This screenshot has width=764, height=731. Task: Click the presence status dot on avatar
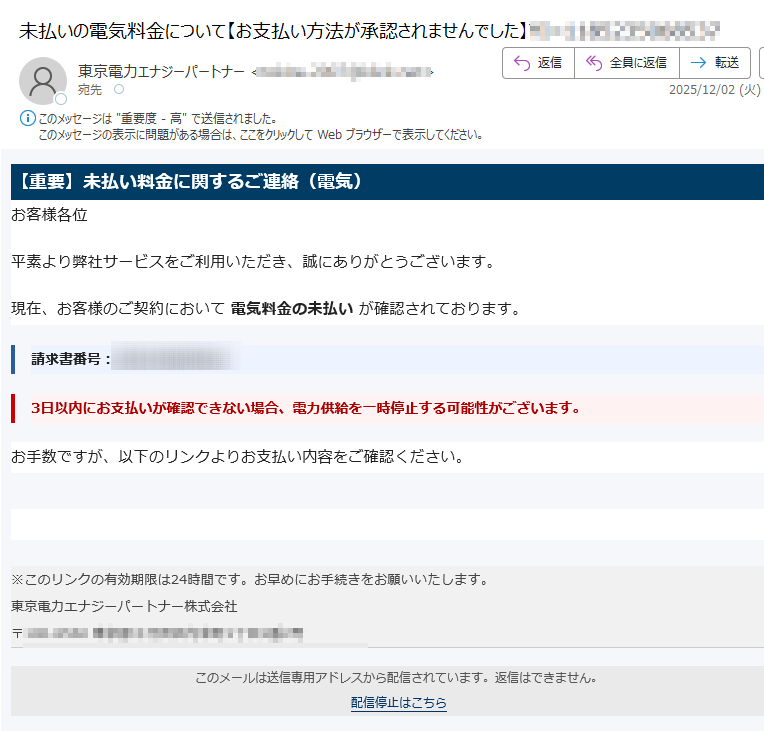61,99
